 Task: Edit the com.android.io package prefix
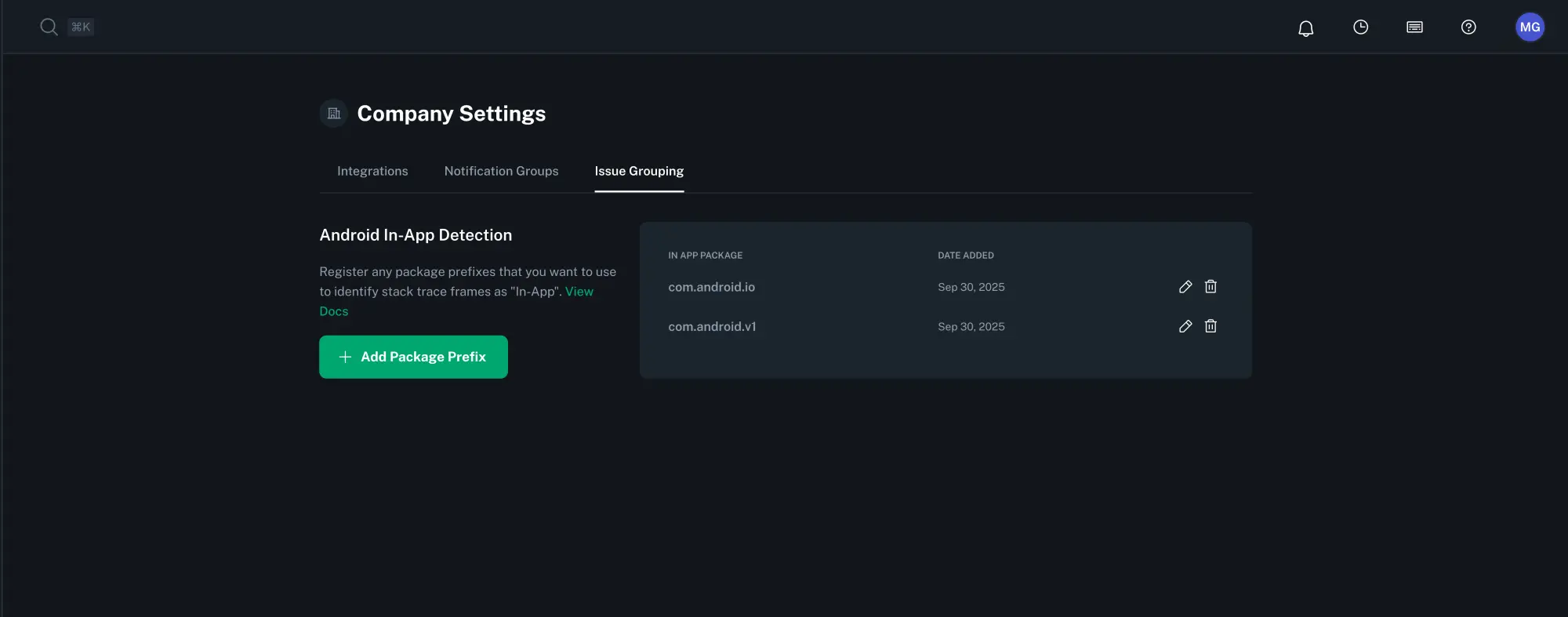click(1185, 287)
